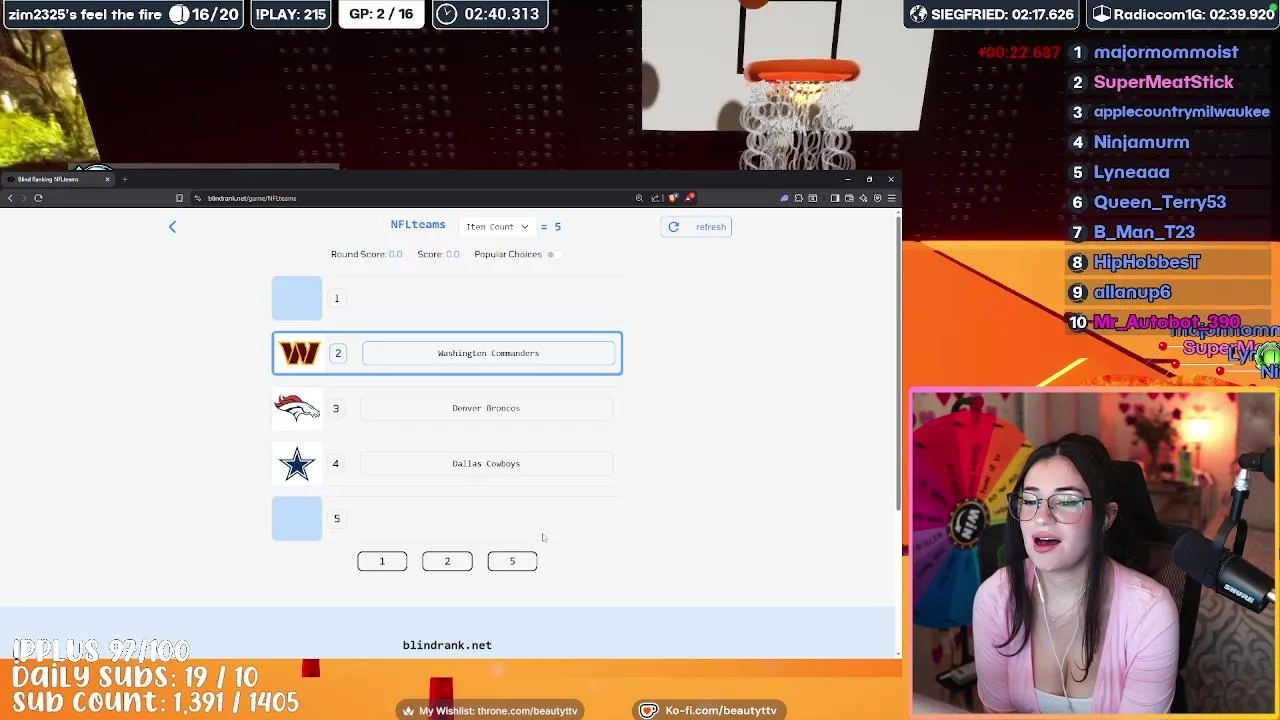Click the refresh circular arrow icon
1280x720 pixels.
[x=673, y=227]
